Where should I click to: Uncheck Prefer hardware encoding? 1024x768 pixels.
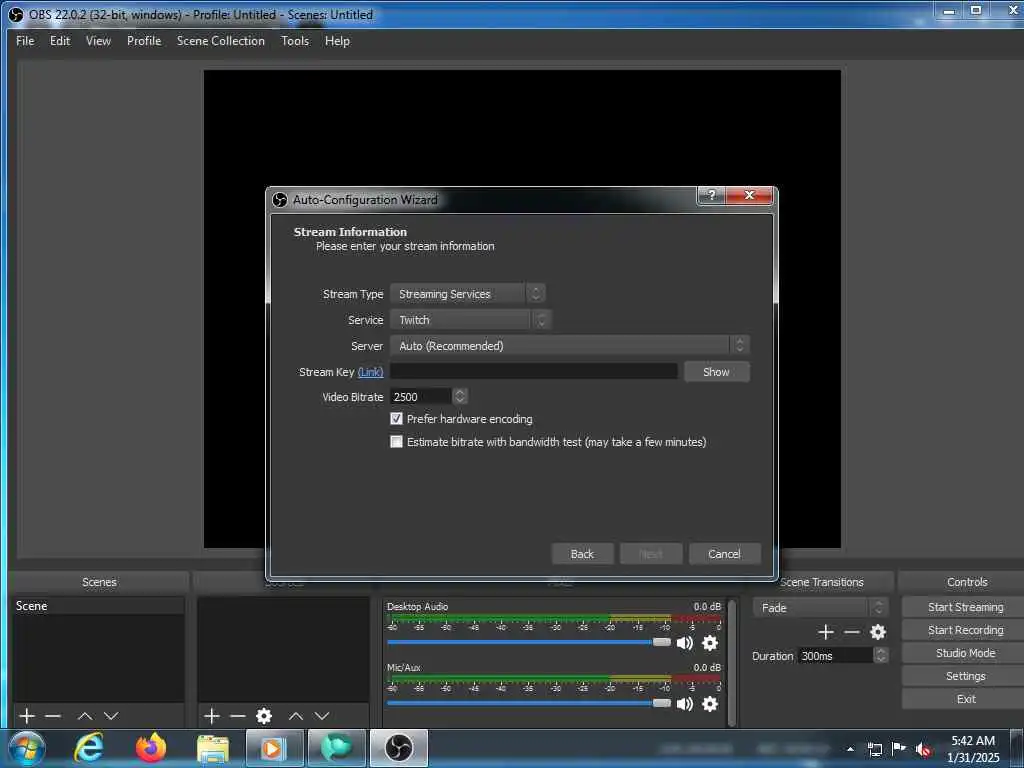point(396,419)
